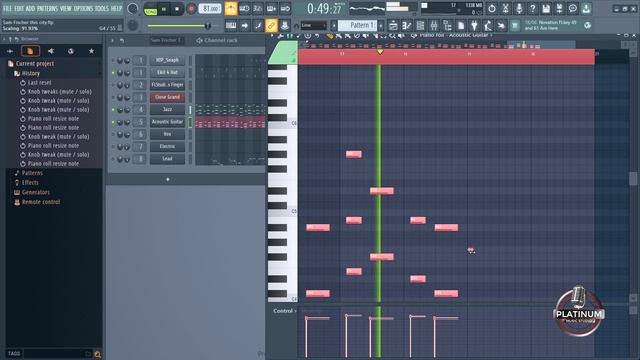Toggle overdub/blend recording icon

click(271, 9)
